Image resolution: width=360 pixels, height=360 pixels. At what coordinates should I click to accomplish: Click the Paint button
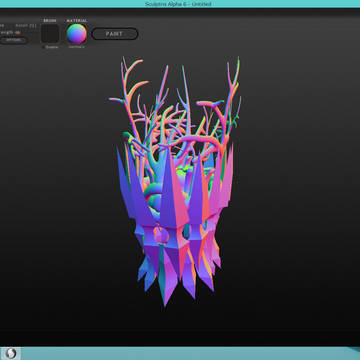tap(115, 34)
